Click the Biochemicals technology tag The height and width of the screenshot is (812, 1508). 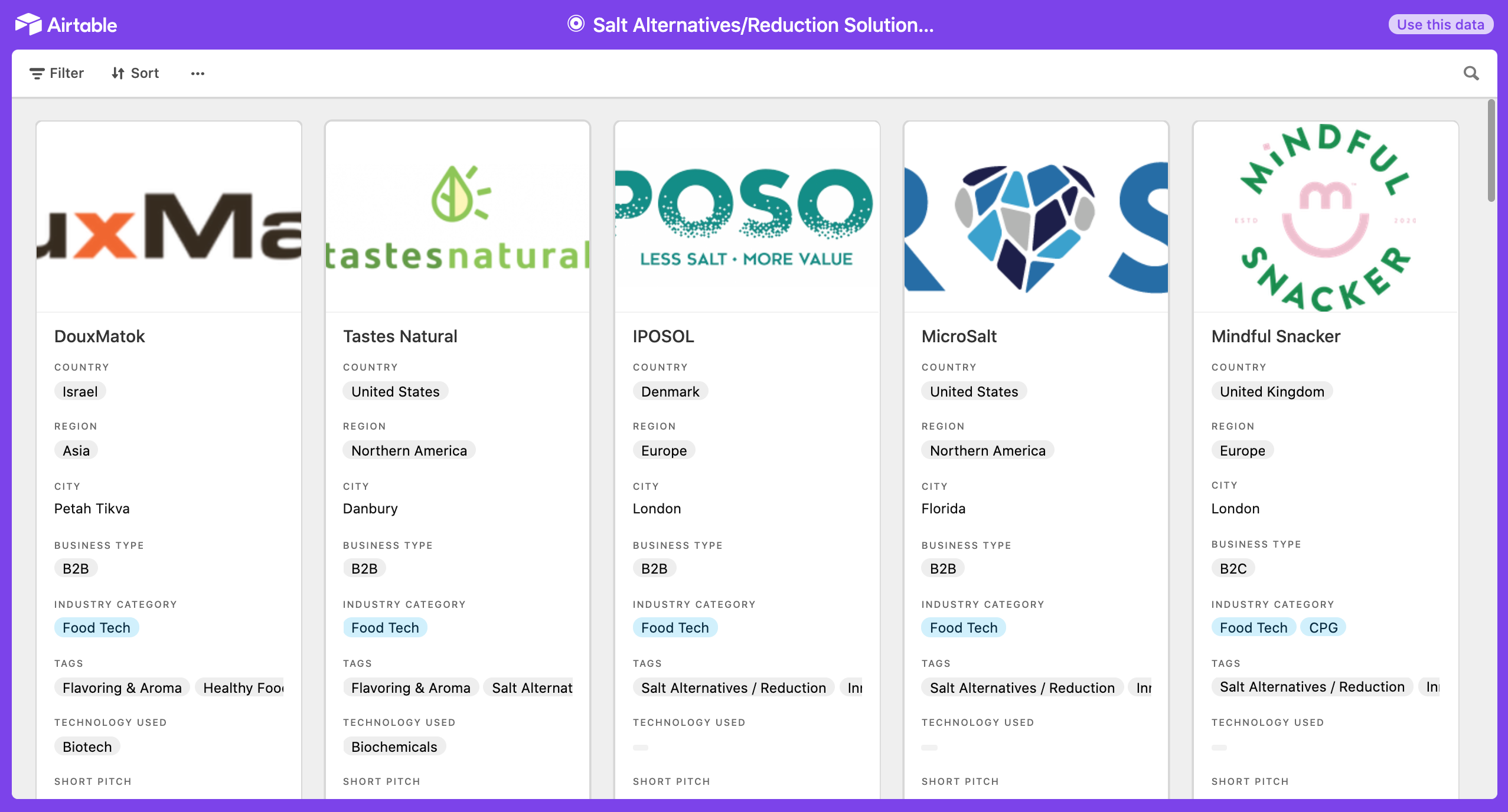[x=394, y=746]
